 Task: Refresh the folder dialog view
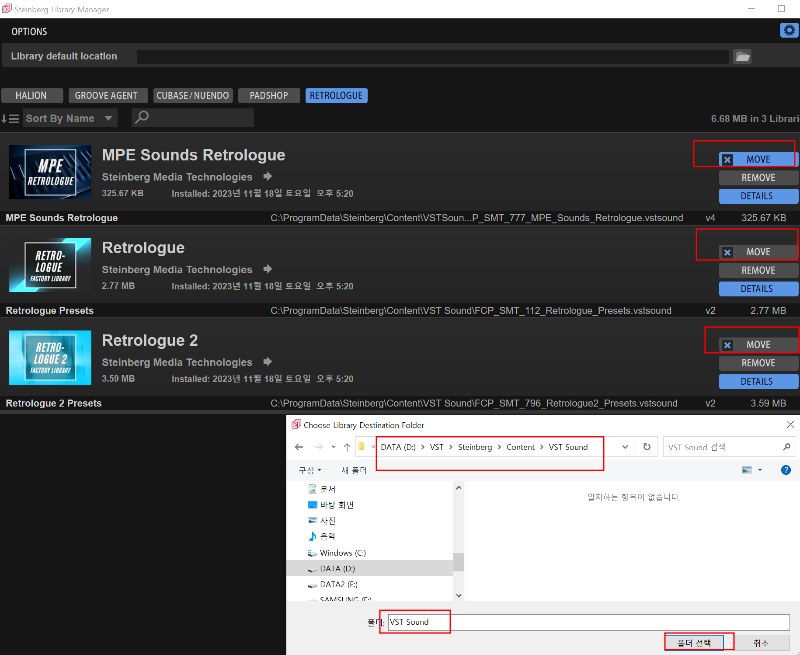point(646,446)
